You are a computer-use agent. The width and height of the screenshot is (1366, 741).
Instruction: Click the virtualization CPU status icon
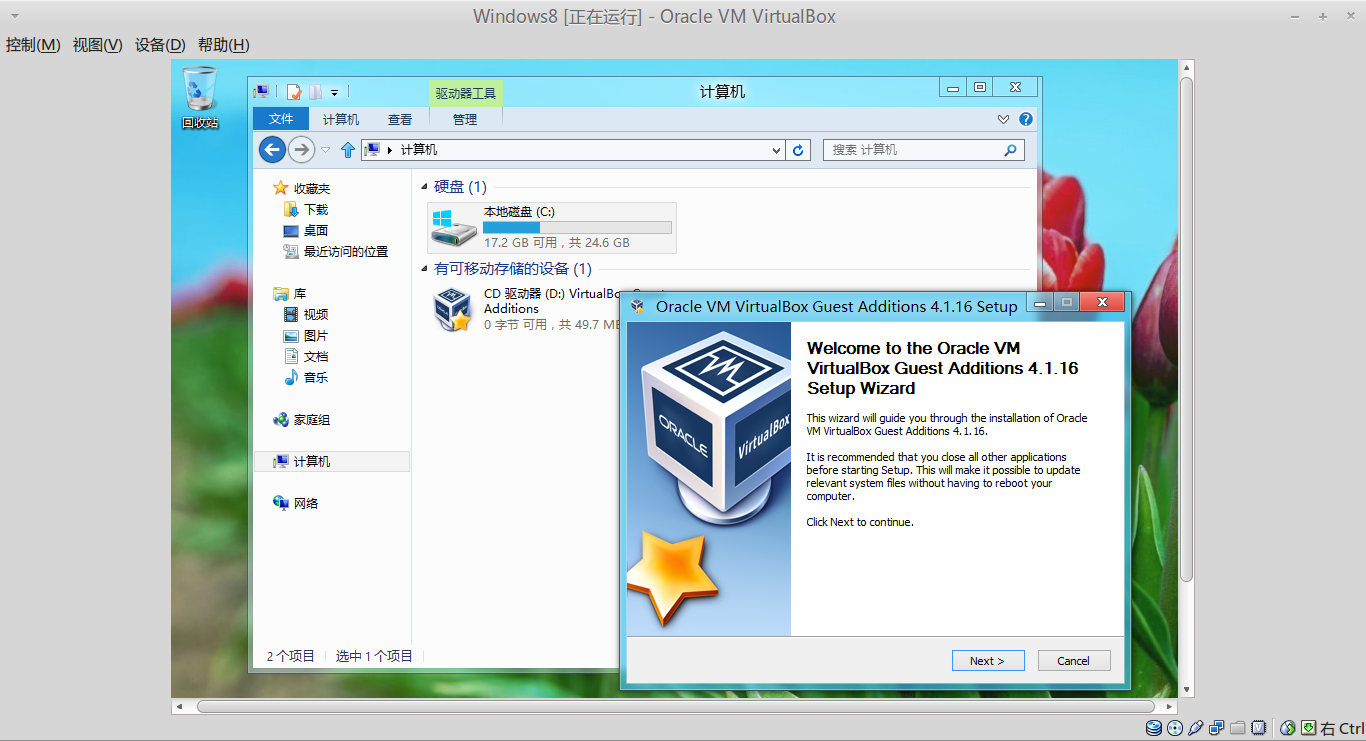1259,728
